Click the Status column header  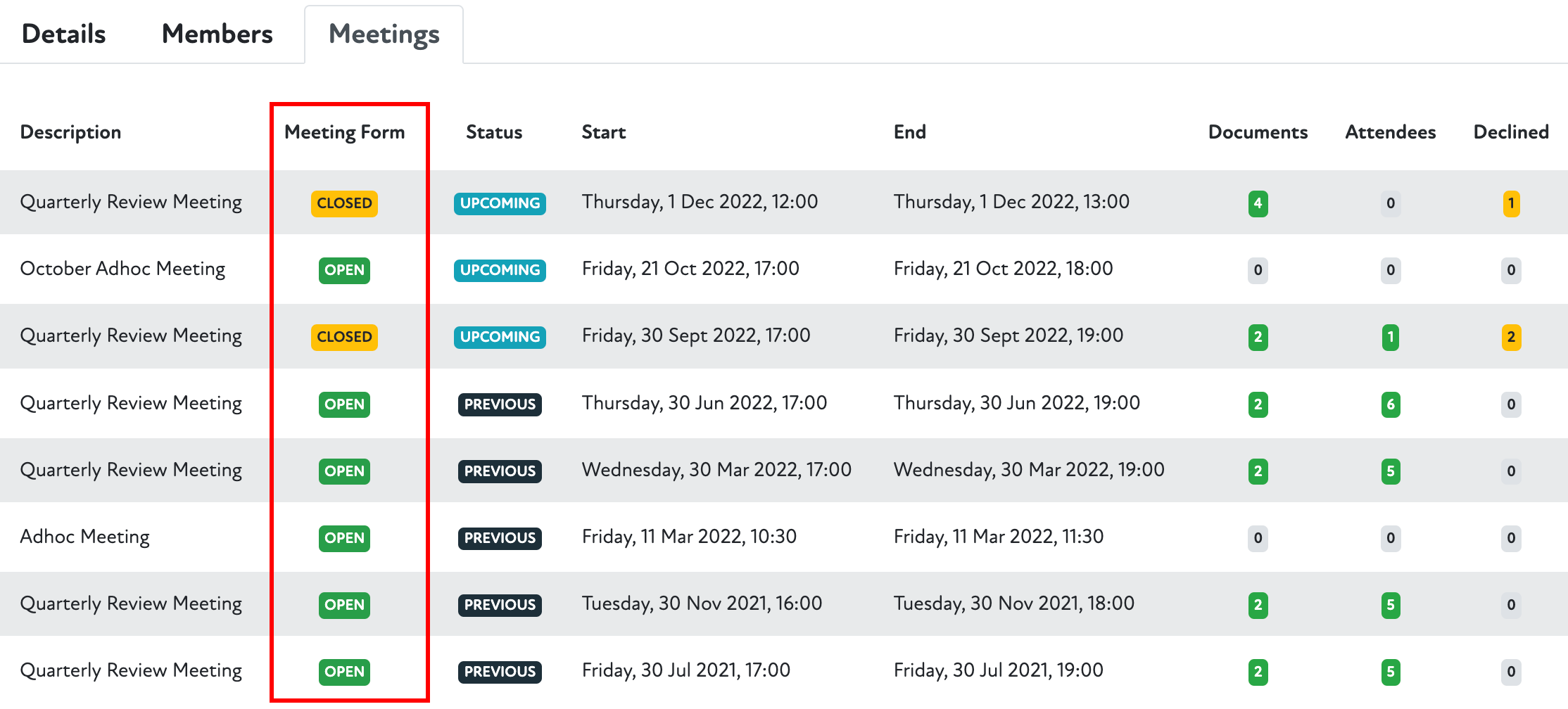494,132
